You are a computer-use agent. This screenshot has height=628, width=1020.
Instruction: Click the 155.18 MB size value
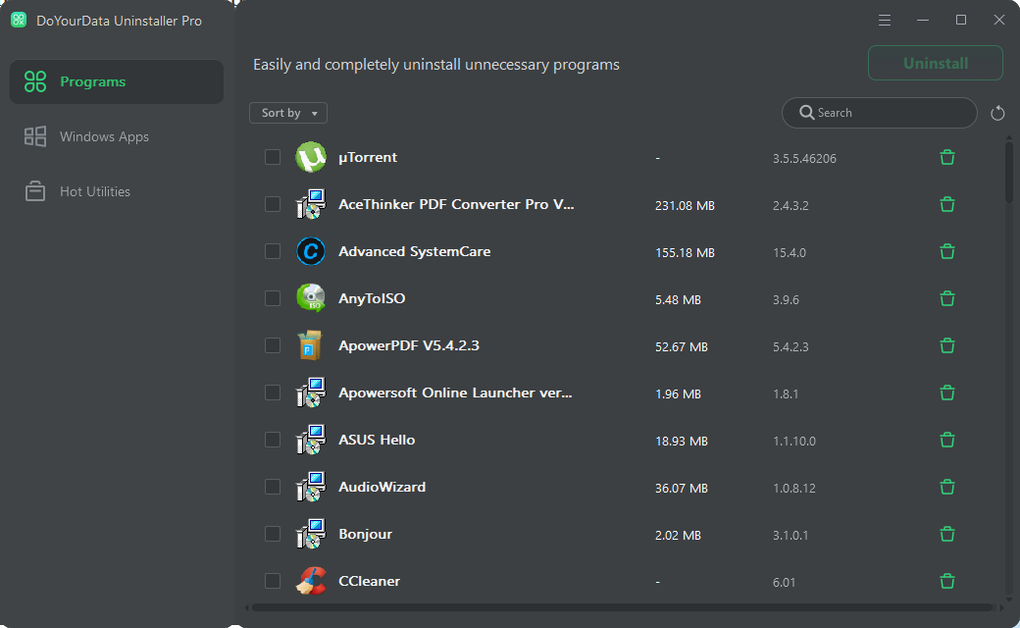click(685, 253)
